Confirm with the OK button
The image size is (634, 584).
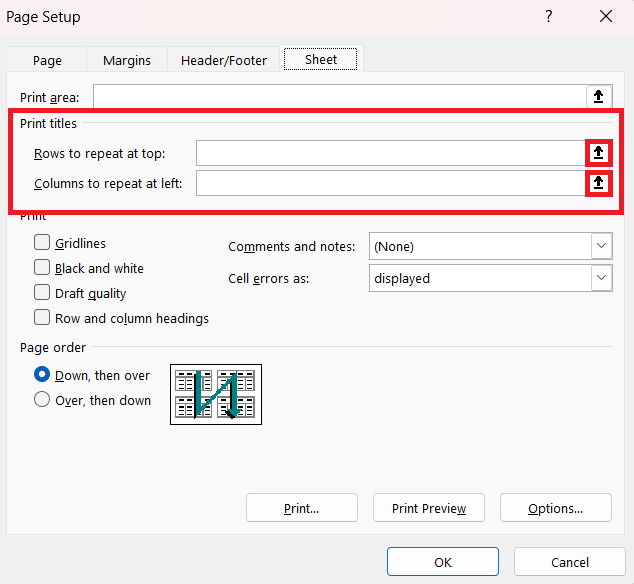(443, 562)
